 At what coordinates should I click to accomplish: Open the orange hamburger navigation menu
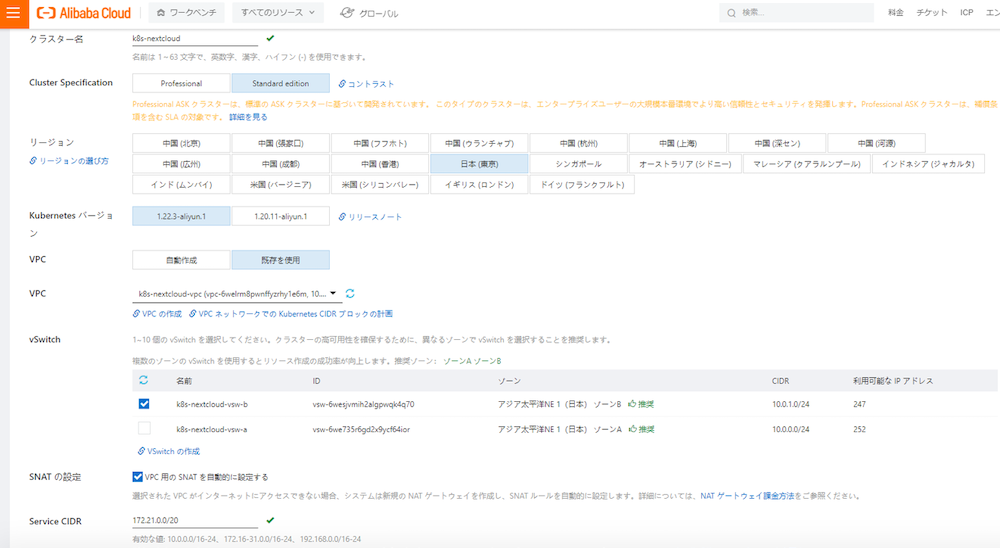14,14
